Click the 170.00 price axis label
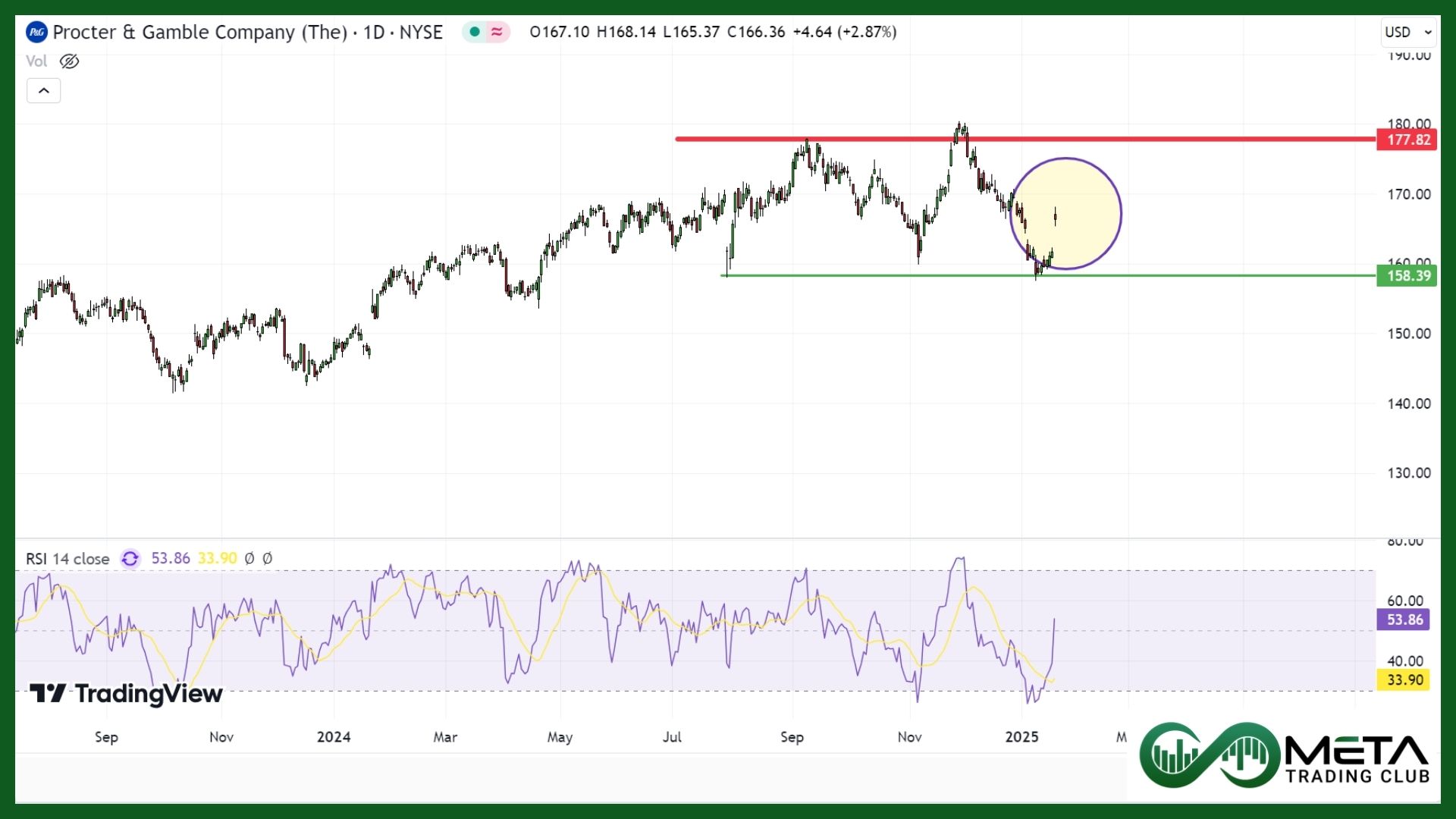The width and height of the screenshot is (1456, 819). [1409, 194]
